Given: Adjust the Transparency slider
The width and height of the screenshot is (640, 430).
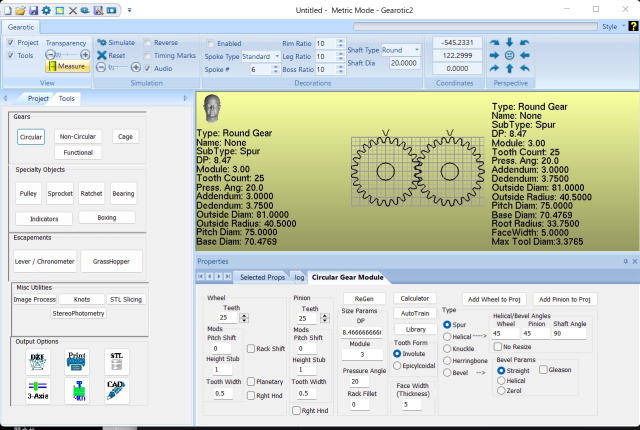Looking at the screenshot, I should click(x=66, y=55).
